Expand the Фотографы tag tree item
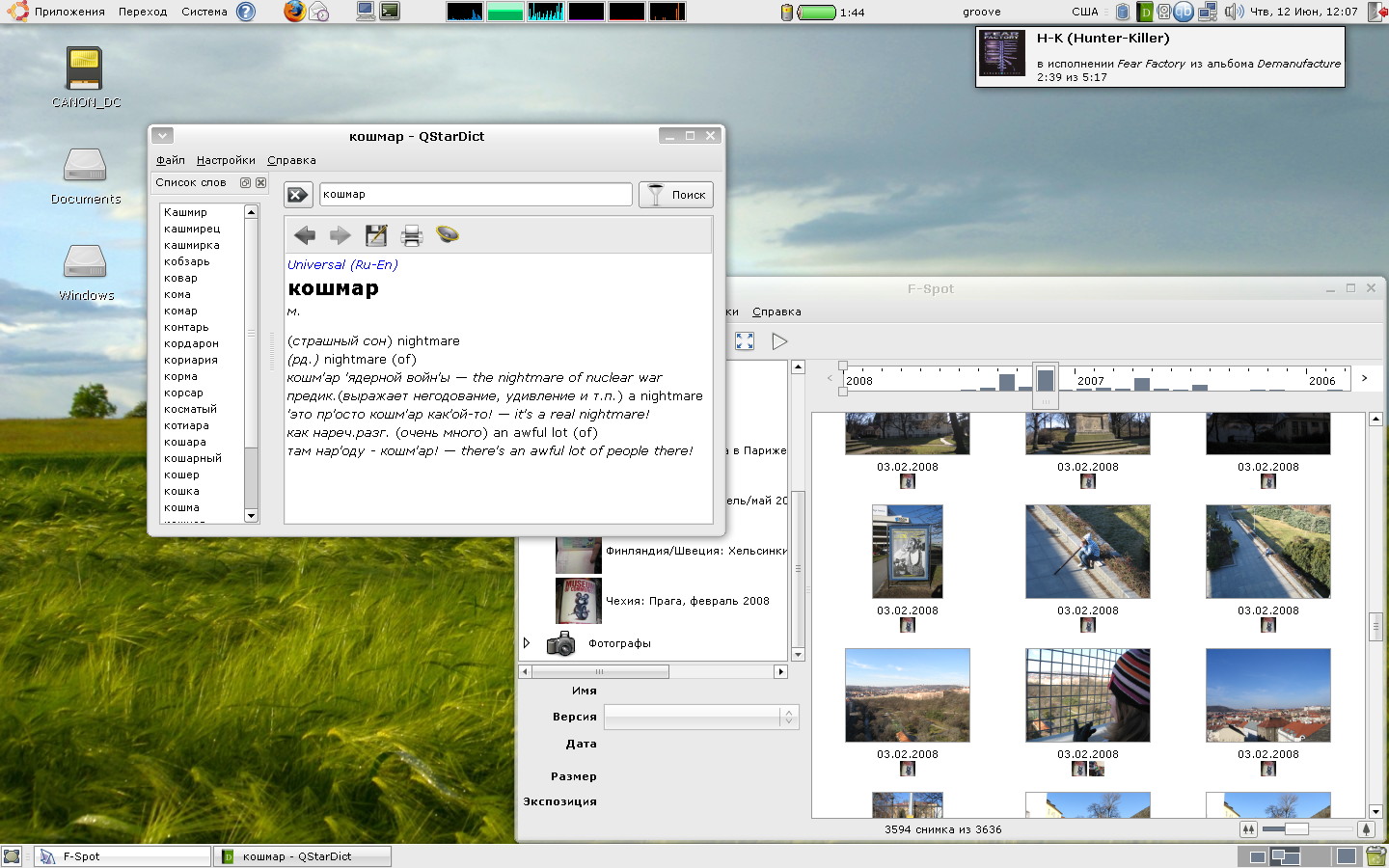 click(x=527, y=643)
